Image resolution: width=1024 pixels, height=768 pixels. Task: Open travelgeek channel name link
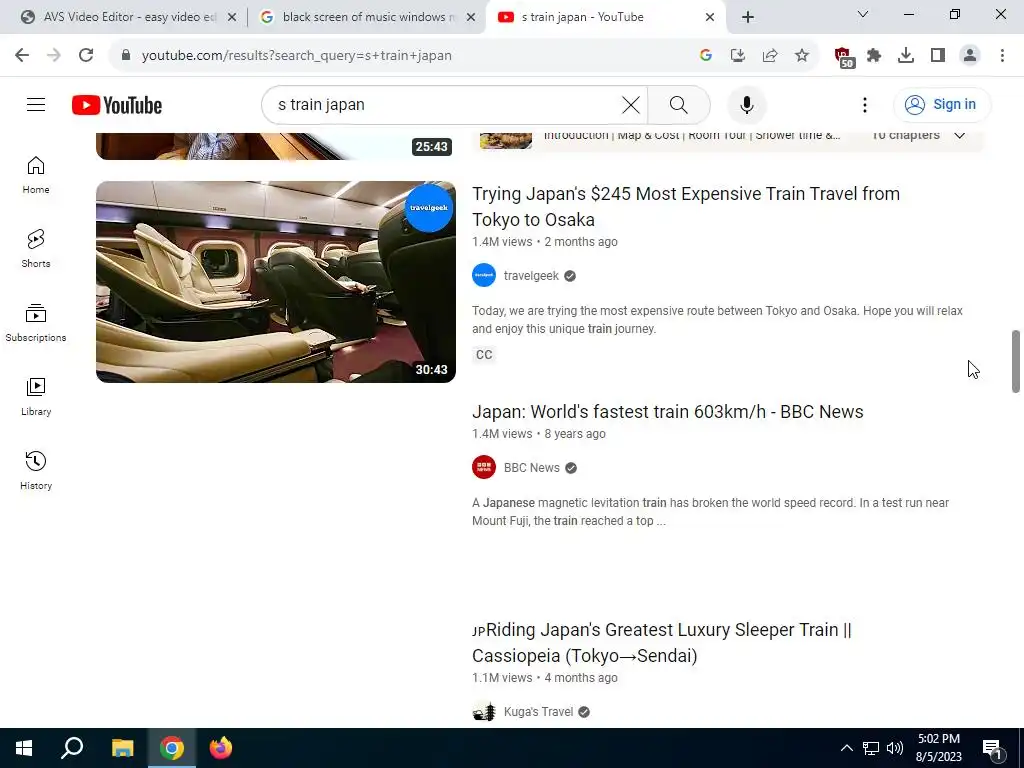pyautogui.click(x=531, y=276)
